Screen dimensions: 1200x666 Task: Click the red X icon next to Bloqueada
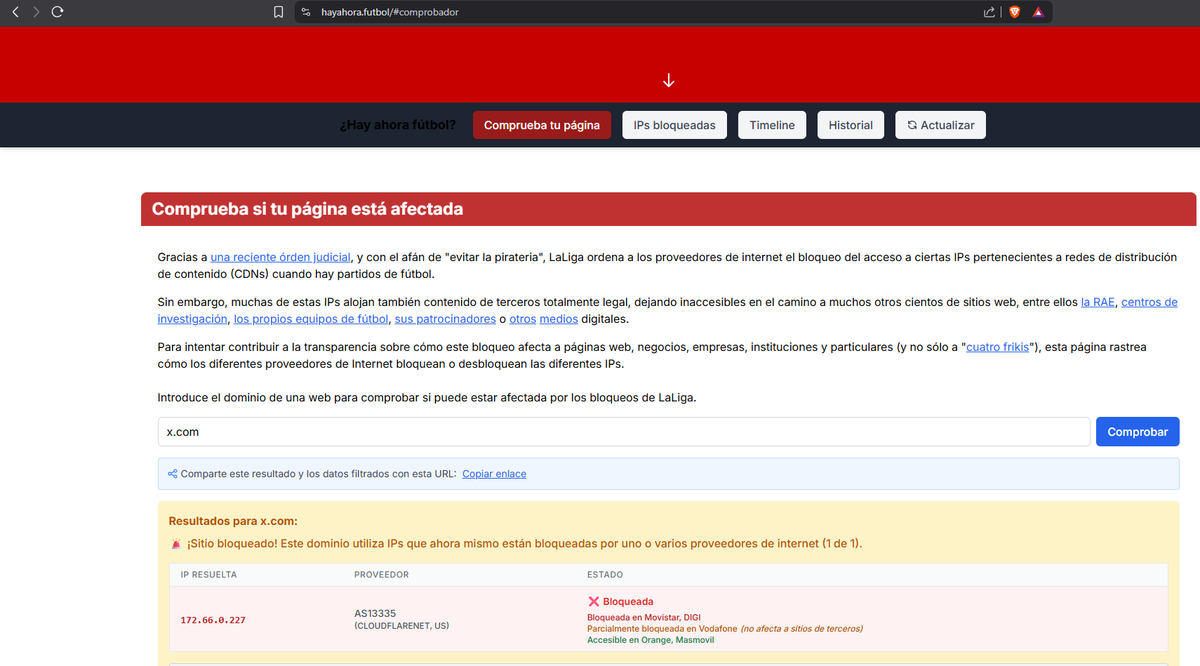click(593, 602)
